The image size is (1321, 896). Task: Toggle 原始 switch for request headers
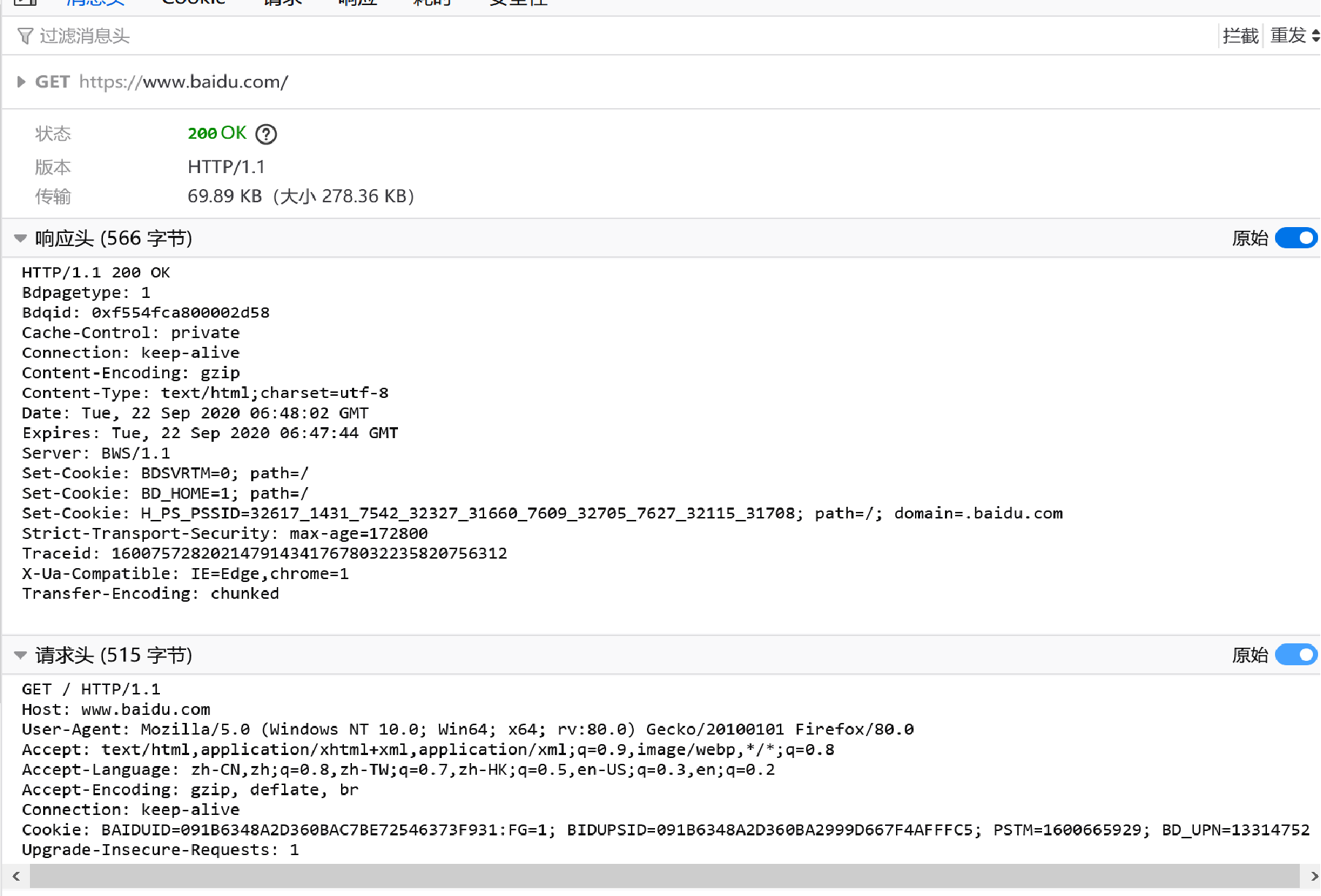(1296, 655)
